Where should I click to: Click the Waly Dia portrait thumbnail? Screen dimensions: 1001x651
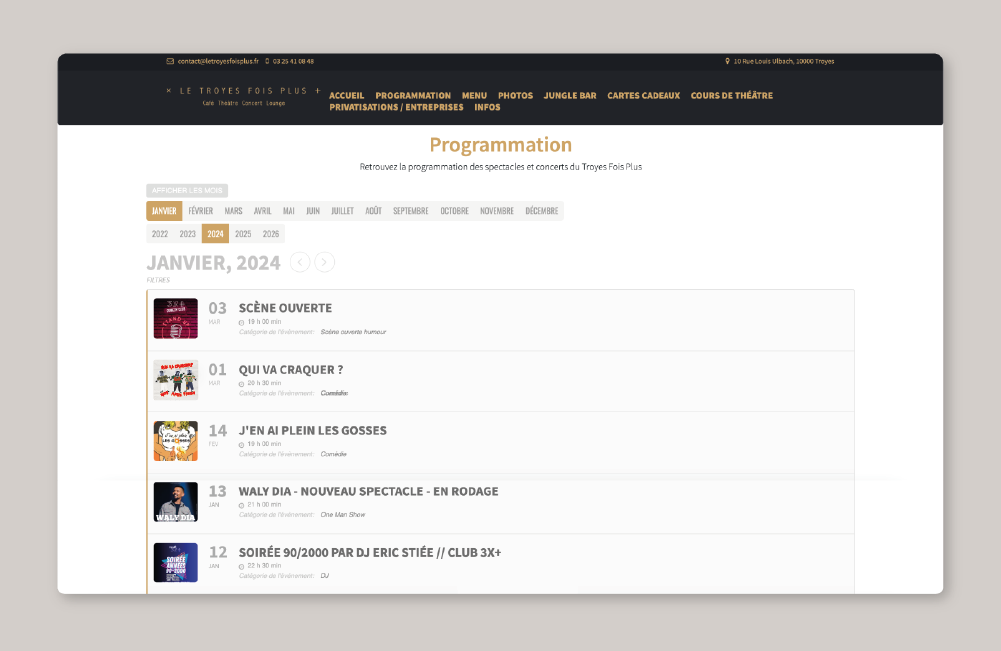coord(176,502)
